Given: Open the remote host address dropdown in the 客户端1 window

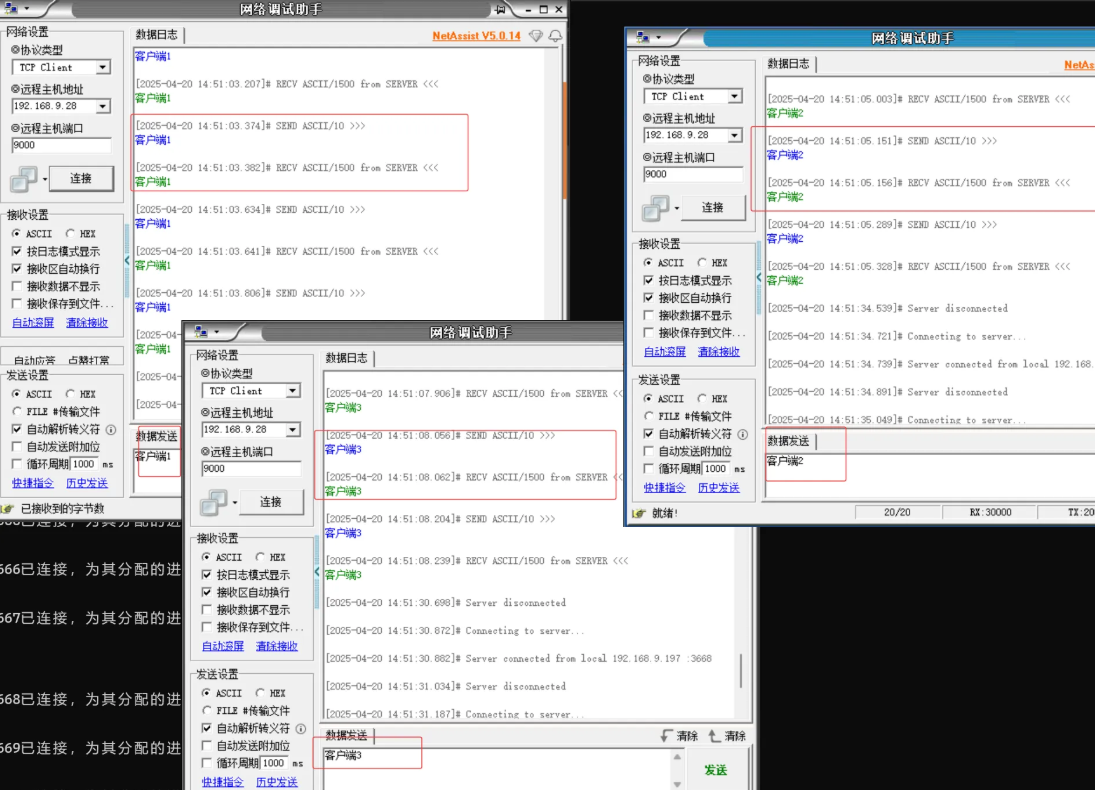Looking at the screenshot, I should click(x=103, y=106).
